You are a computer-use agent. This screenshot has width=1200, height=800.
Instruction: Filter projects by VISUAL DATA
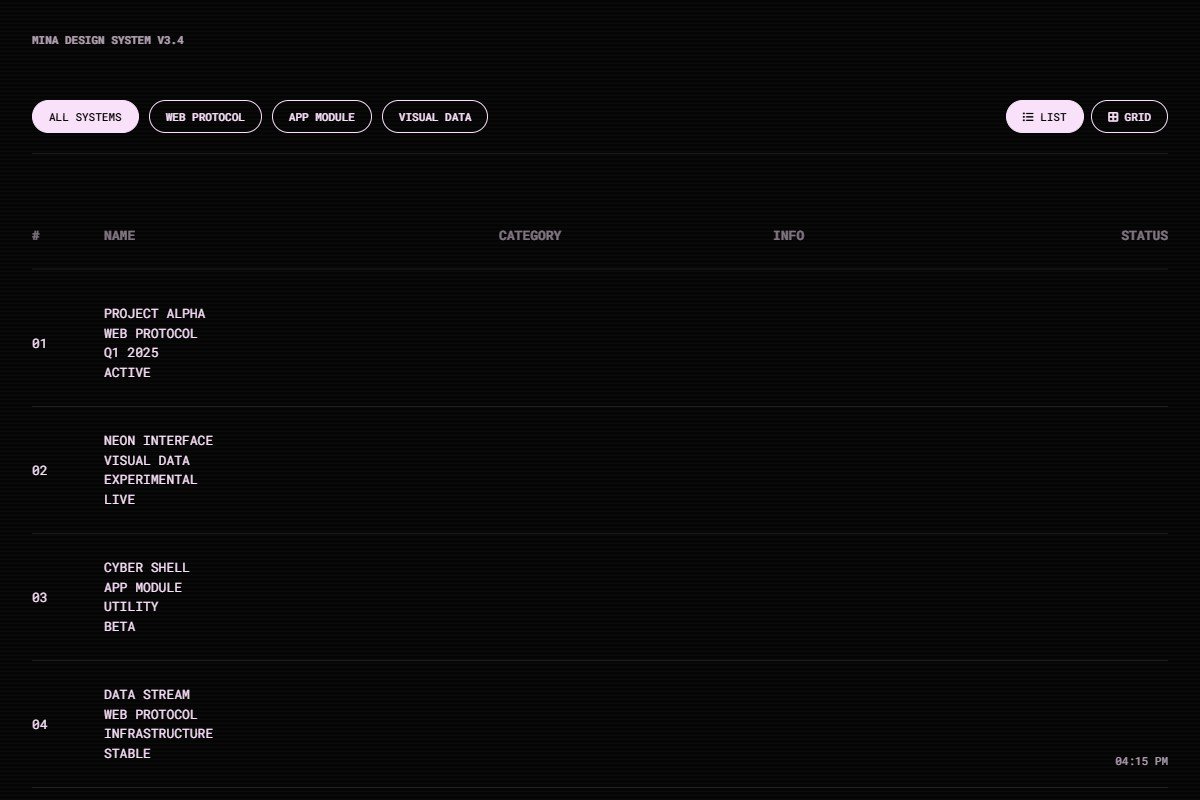435,116
